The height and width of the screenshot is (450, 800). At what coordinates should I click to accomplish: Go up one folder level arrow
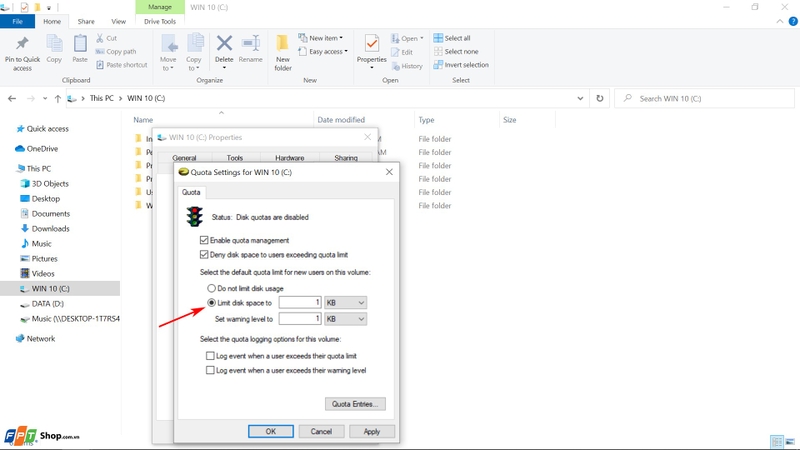coord(58,98)
